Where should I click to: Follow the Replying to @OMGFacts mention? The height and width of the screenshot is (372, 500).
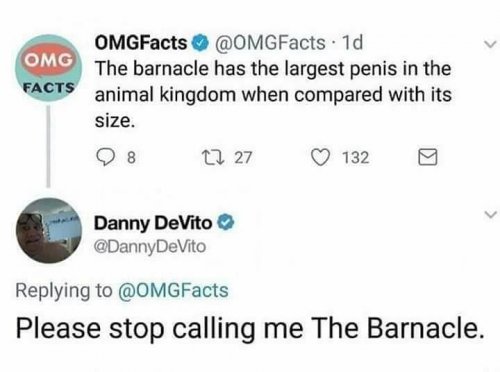tap(173, 290)
